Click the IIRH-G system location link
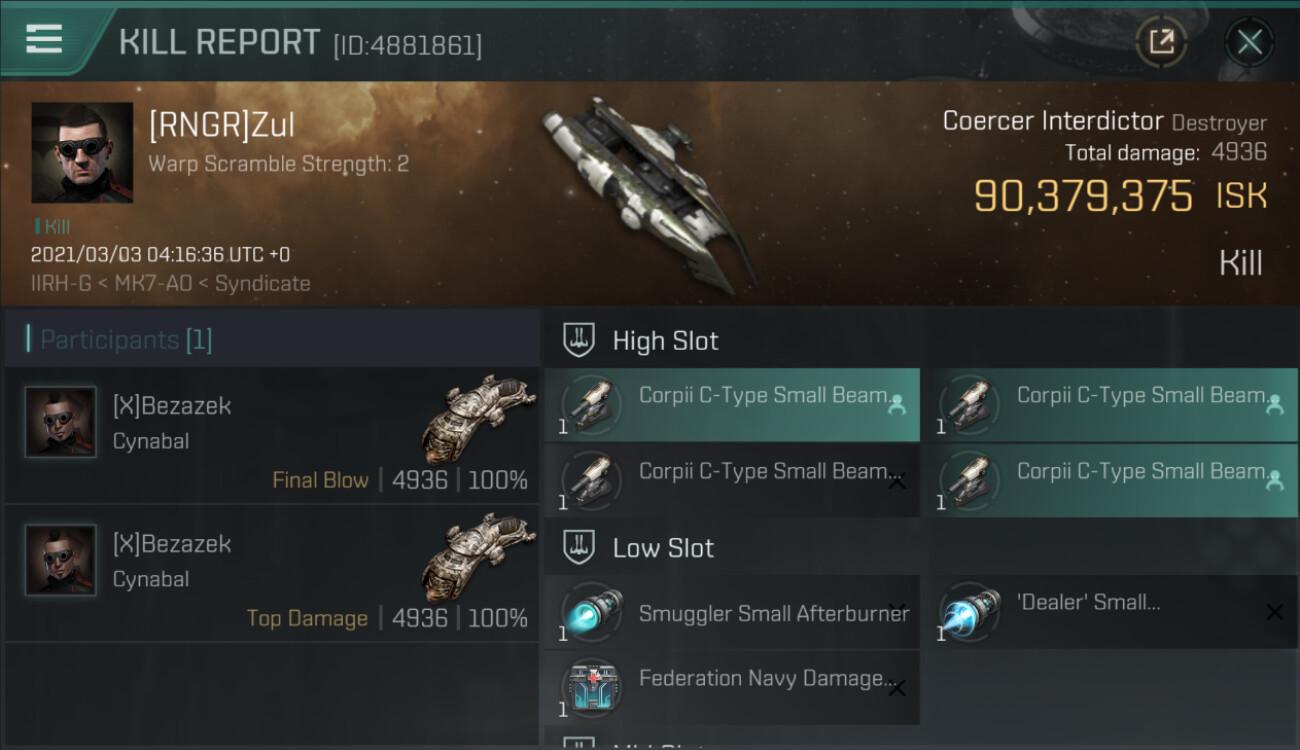This screenshot has width=1300, height=750. click(62, 284)
